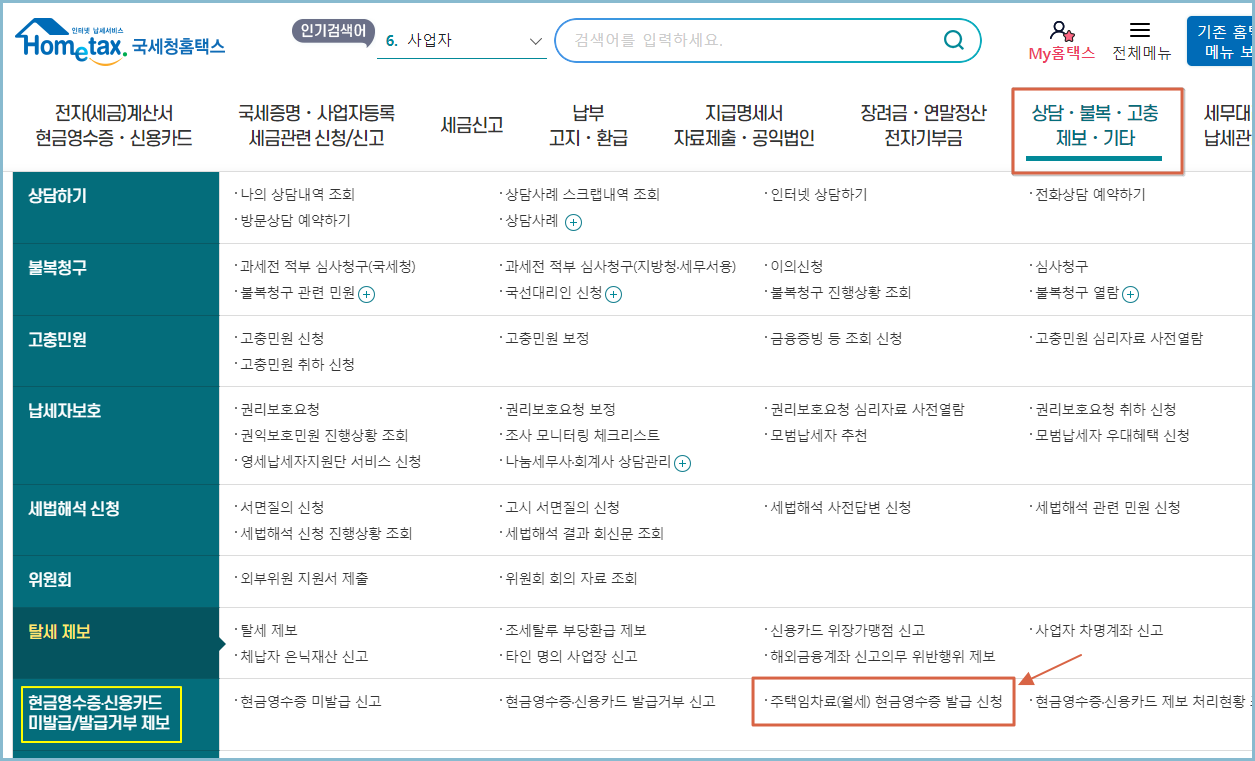The image size is (1255, 761).
Task: Open 주택임차료(월세) 현금영수증 발급 신청
Action: point(884,701)
